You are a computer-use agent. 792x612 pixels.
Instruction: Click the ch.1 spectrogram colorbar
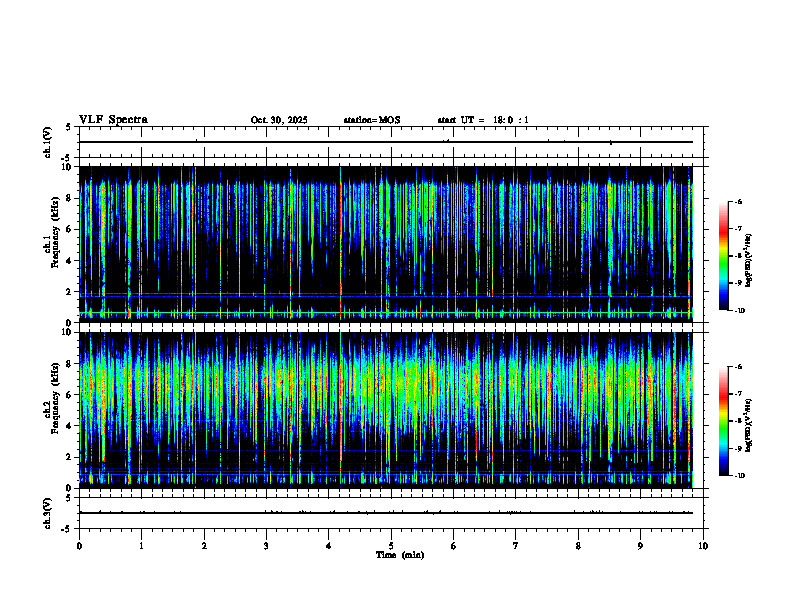pos(723,256)
